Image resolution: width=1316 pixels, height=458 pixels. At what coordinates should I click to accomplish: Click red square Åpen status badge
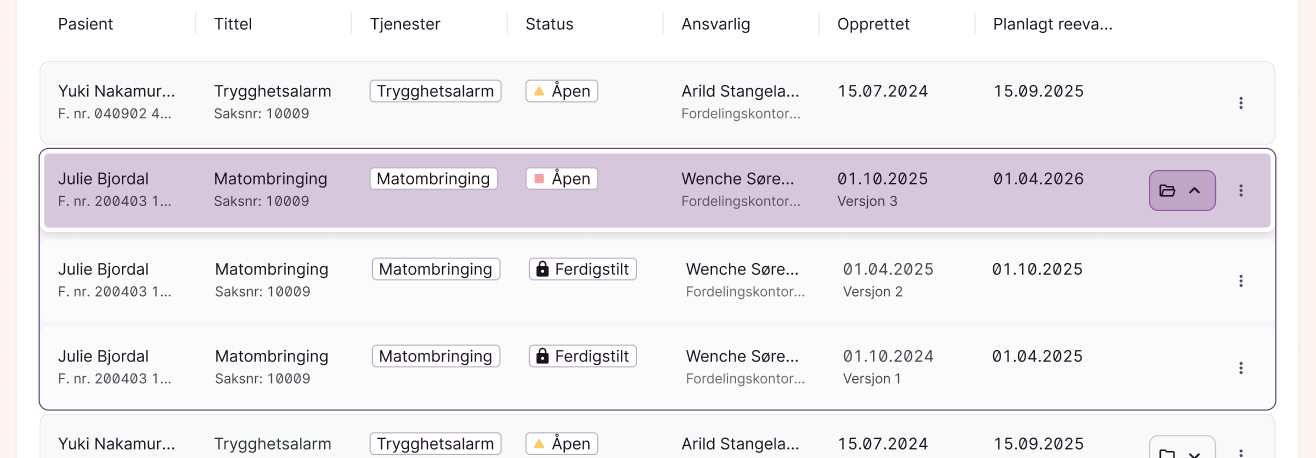[561, 179]
